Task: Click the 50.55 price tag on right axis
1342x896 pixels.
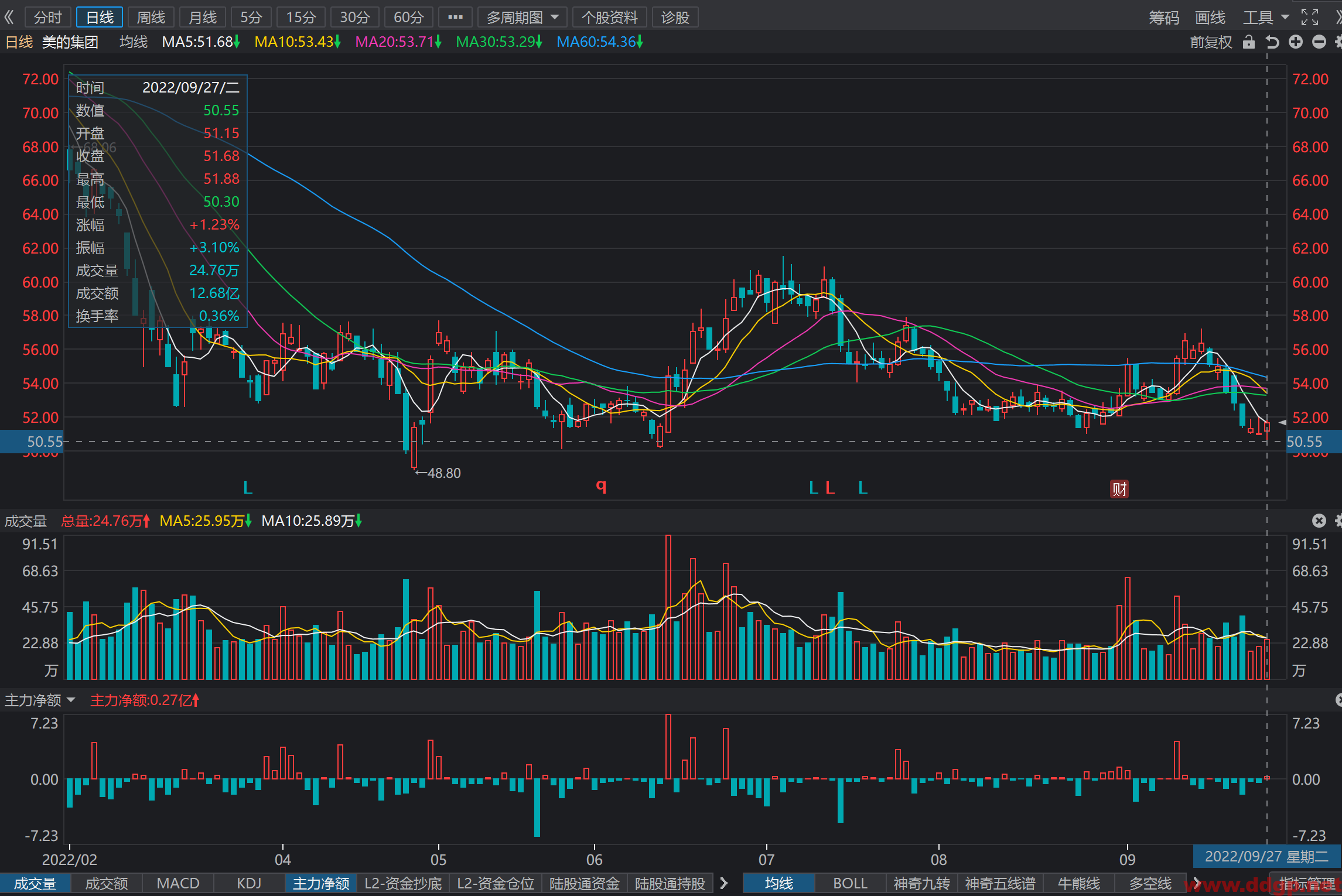Action: (1313, 442)
